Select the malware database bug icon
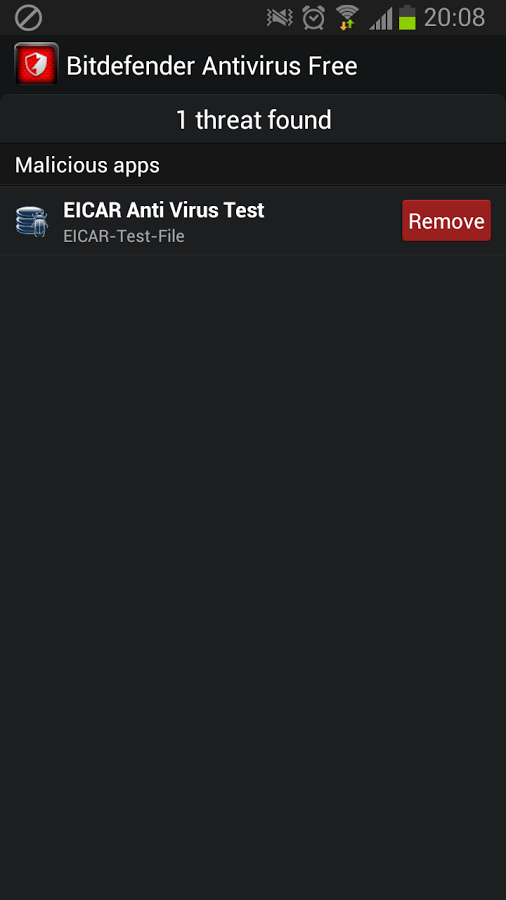This screenshot has height=900, width=506. (32, 220)
